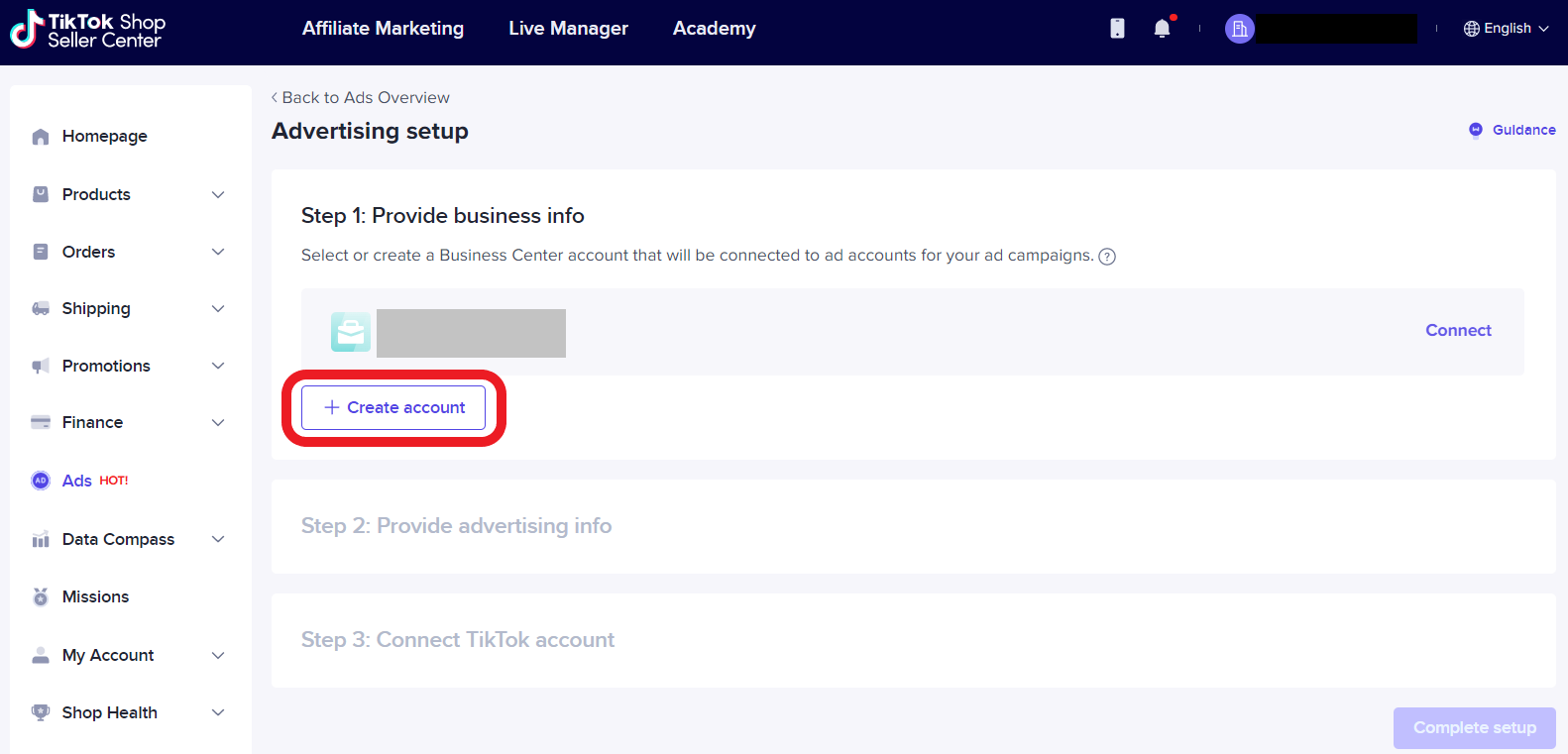
Task: Open the Academy tab
Action: [714, 29]
